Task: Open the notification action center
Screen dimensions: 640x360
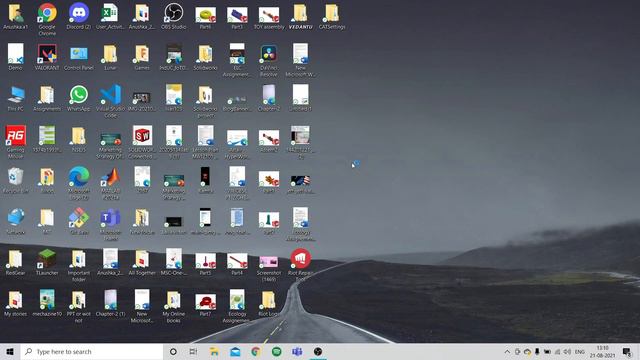Action: point(627,351)
